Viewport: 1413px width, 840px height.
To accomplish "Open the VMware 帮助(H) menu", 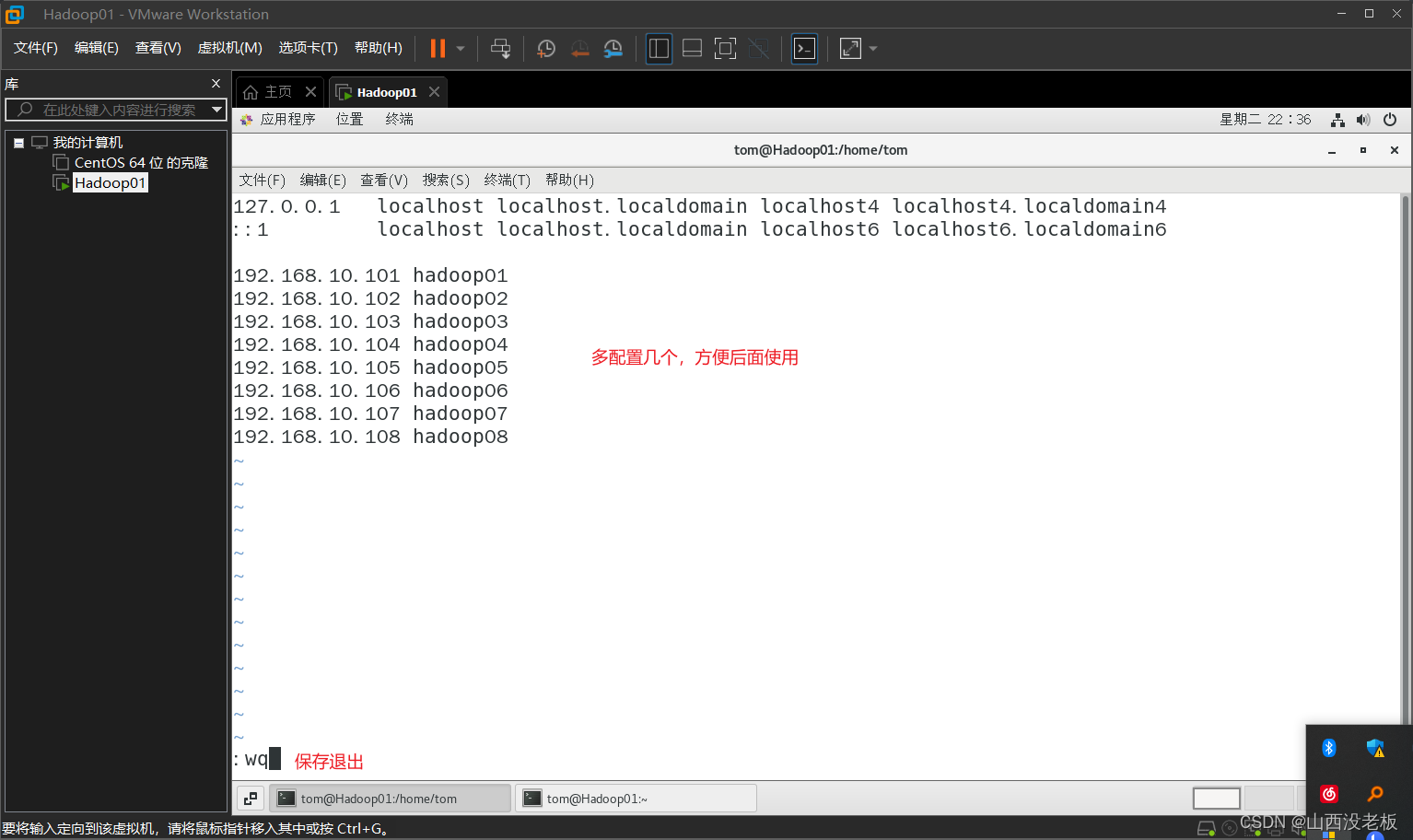I will pyautogui.click(x=379, y=48).
